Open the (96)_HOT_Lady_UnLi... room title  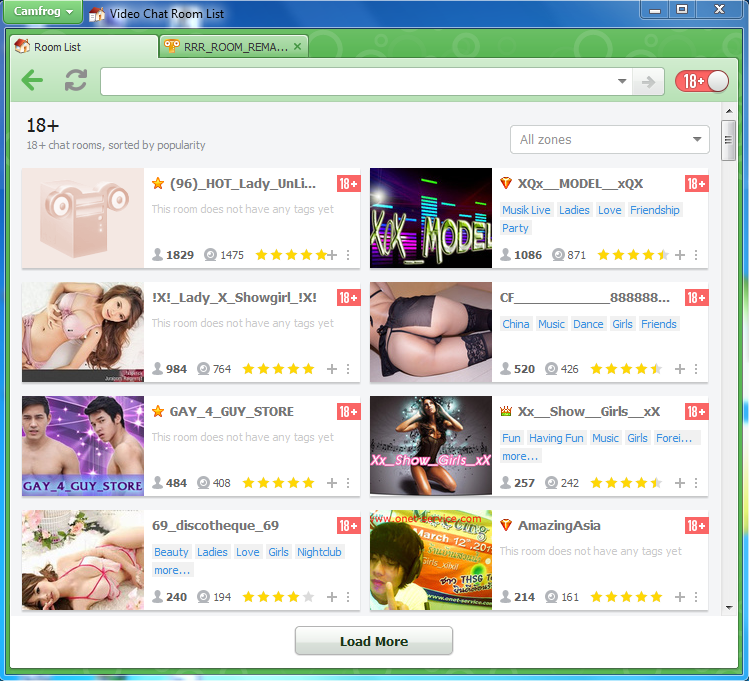(x=243, y=184)
